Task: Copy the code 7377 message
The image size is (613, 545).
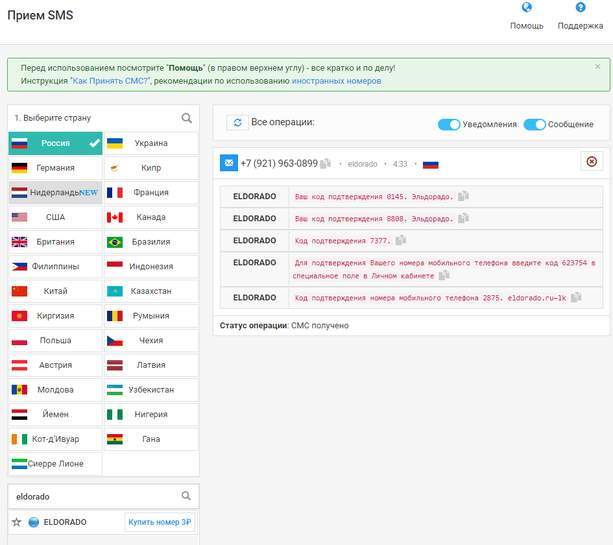Action: 400,240
